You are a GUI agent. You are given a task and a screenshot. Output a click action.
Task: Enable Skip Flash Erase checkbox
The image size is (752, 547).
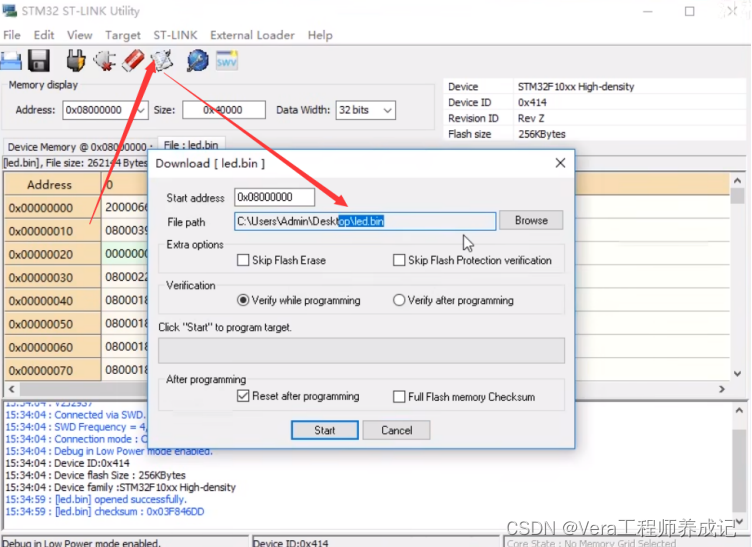(243, 260)
